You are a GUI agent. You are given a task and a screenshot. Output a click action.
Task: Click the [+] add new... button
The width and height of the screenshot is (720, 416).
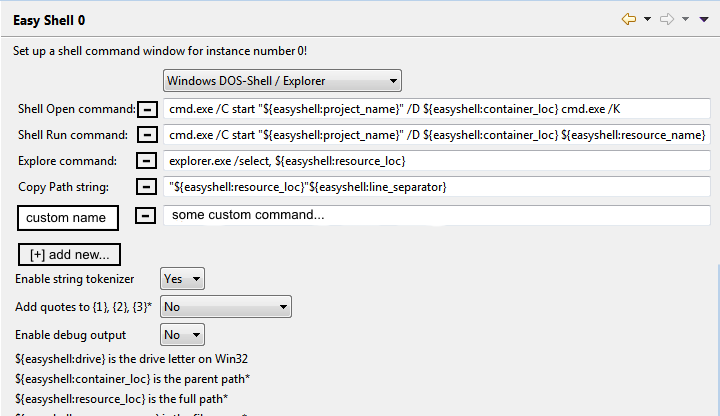point(69,254)
